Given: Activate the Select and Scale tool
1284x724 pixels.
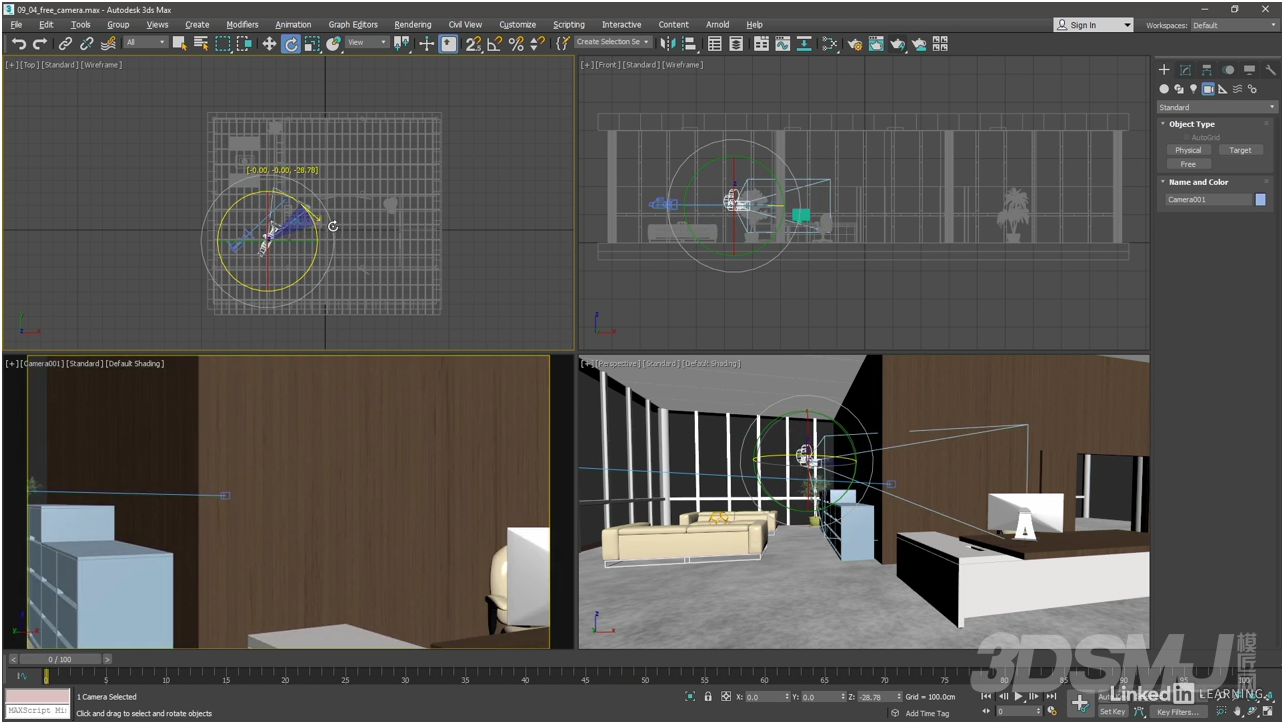Looking at the screenshot, I should (312, 43).
